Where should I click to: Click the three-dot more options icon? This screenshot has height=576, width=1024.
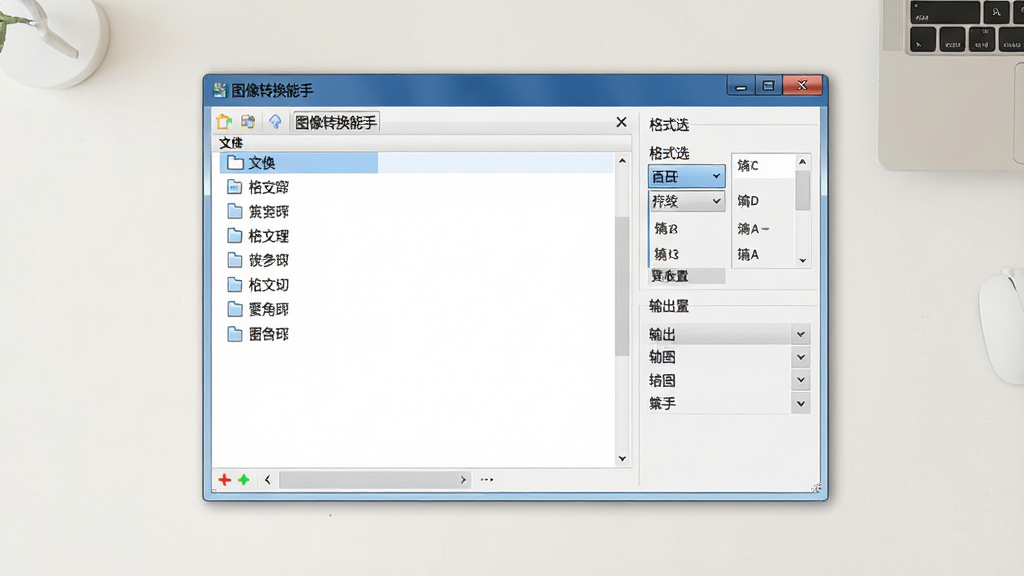tap(487, 479)
